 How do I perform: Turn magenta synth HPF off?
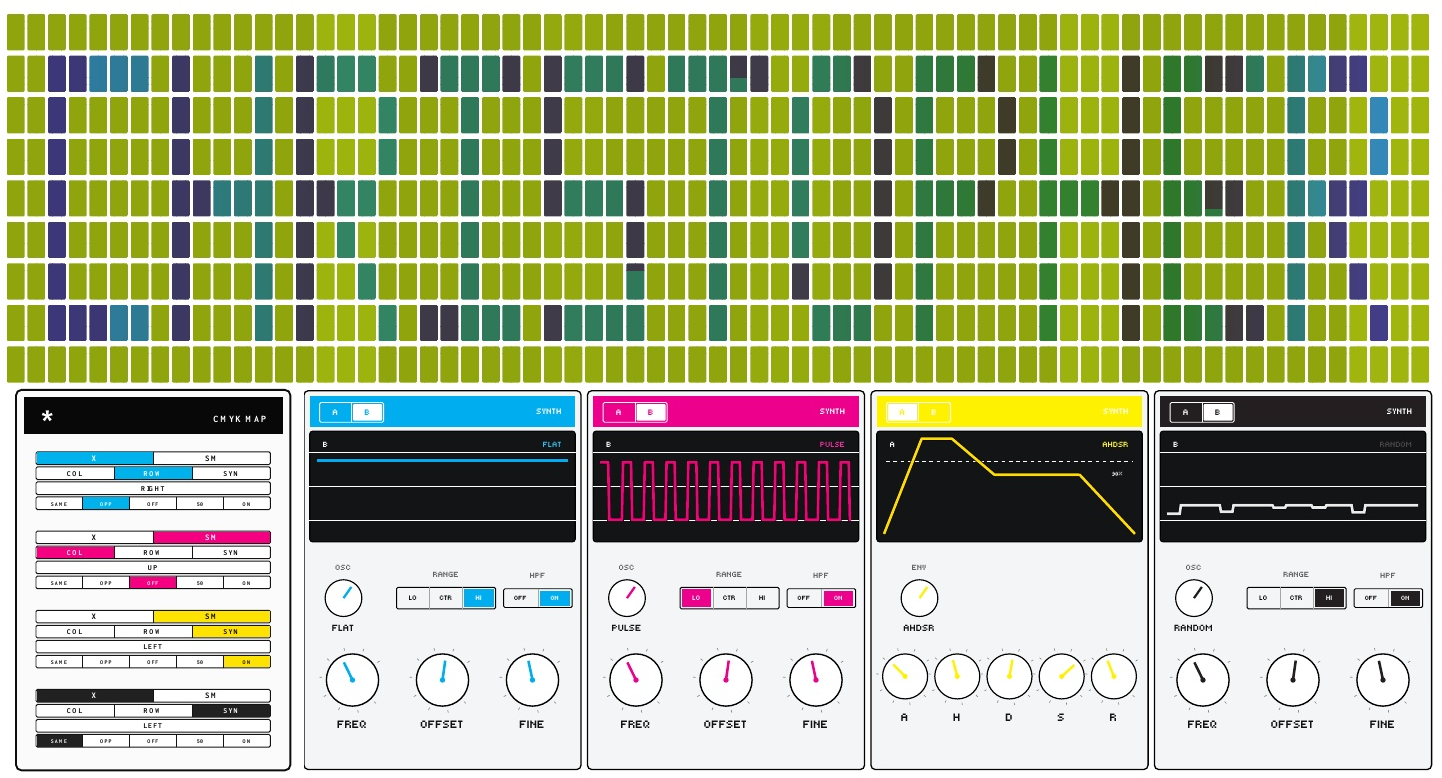(x=804, y=598)
